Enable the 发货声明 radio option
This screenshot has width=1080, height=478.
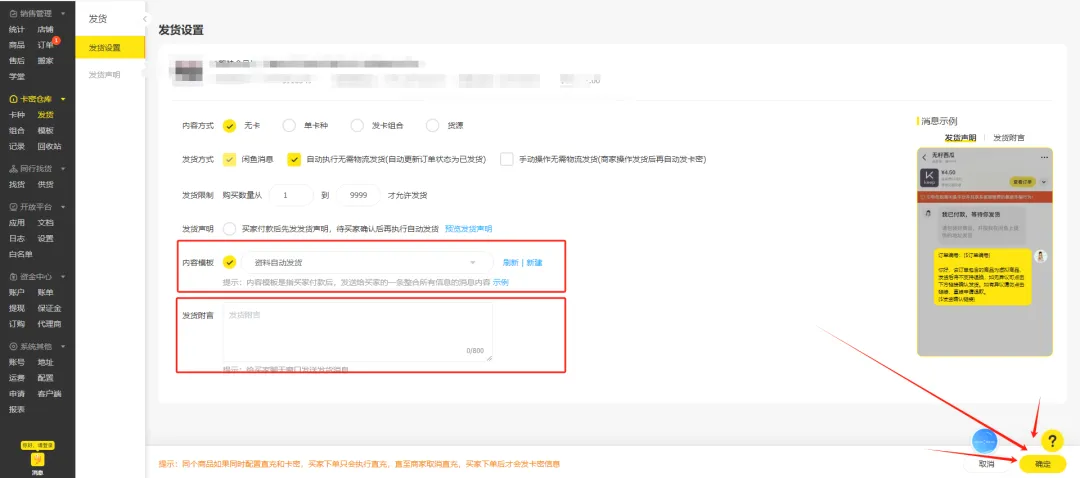tap(229, 229)
